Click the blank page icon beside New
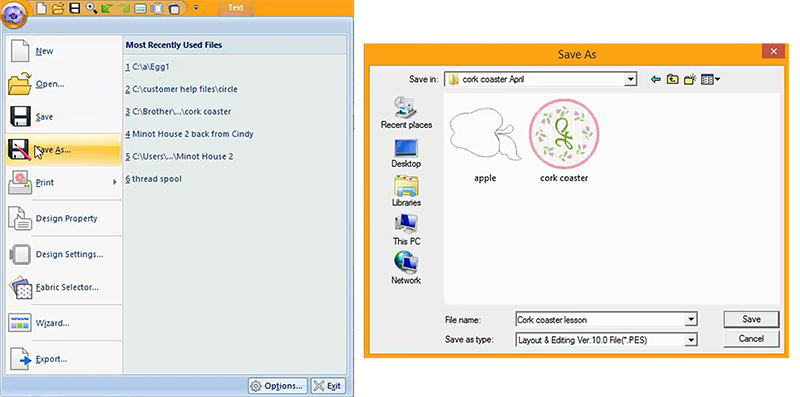The width and height of the screenshot is (800, 397). click(19, 51)
